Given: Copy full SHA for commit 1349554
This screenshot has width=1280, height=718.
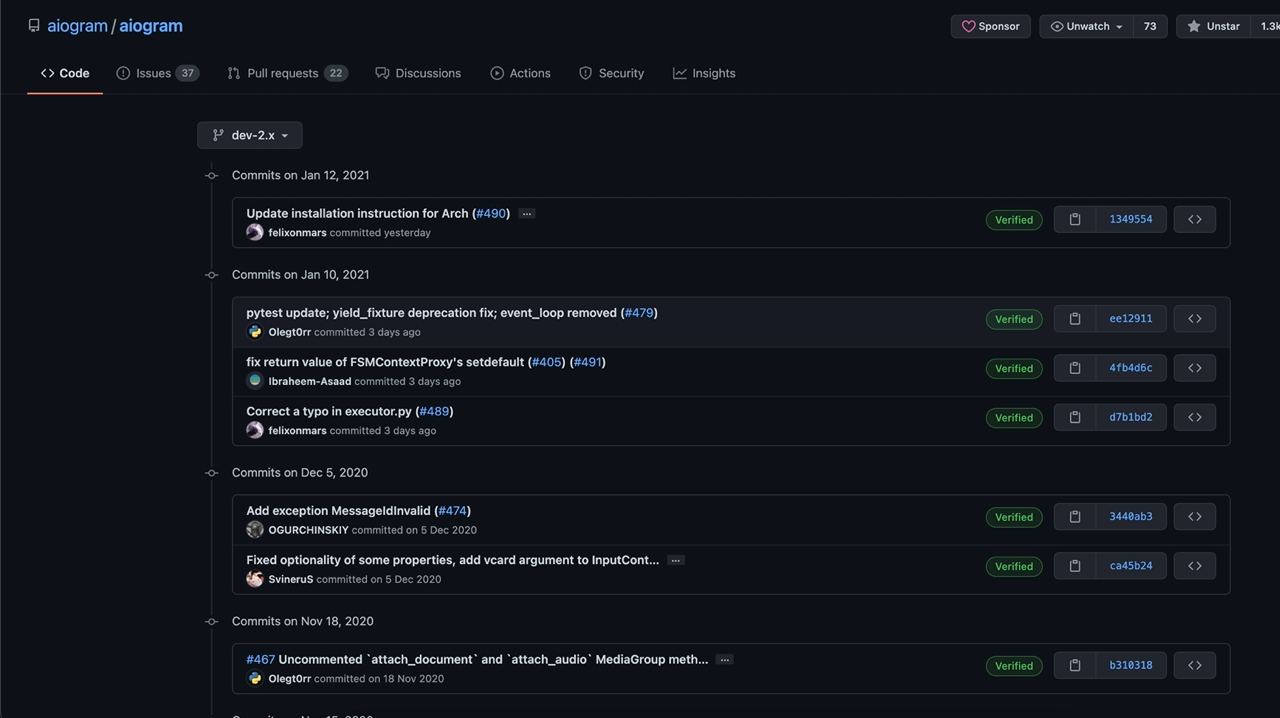Looking at the screenshot, I should point(1075,219).
